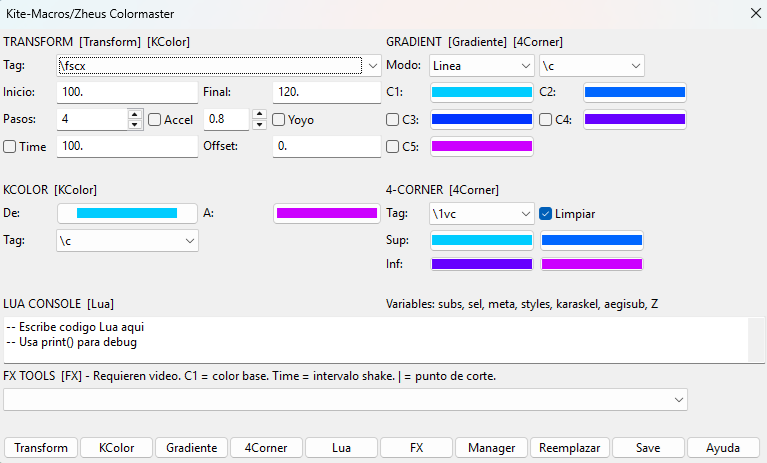Click the accel value field 0.8
Image resolution: width=767 pixels, height=463 pixels.
pos(227,119)
